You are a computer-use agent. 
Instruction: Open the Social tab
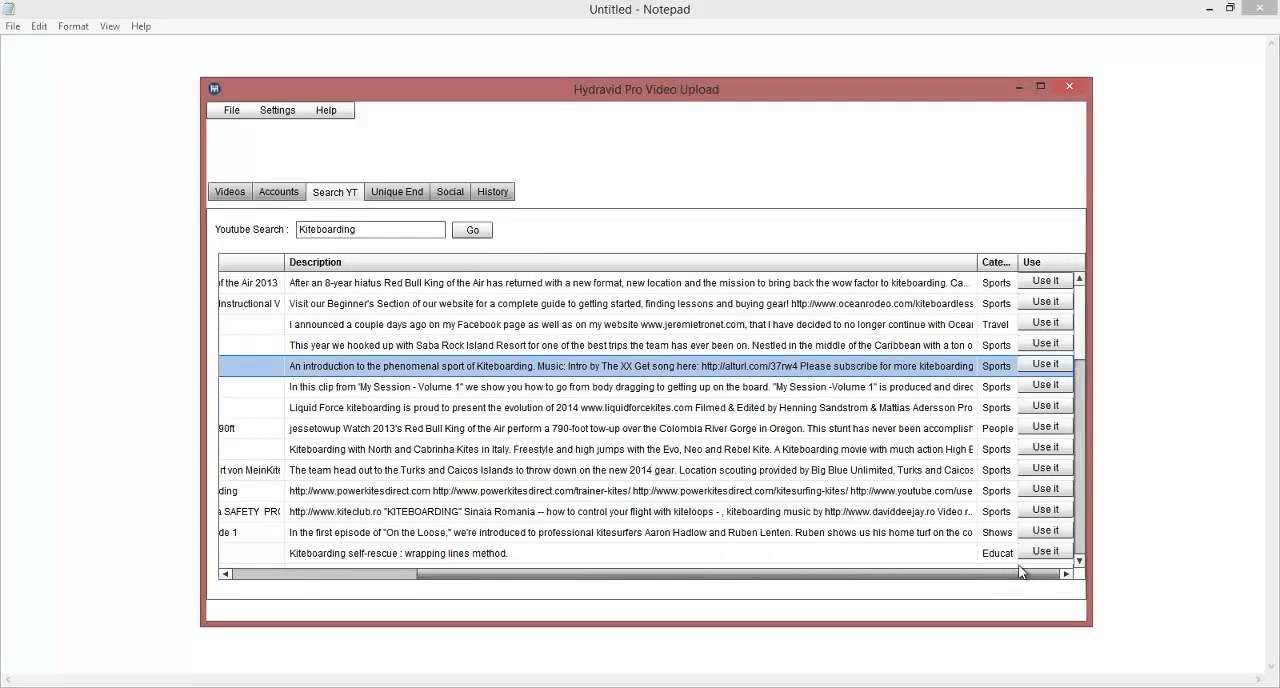(x=450, y=192)
